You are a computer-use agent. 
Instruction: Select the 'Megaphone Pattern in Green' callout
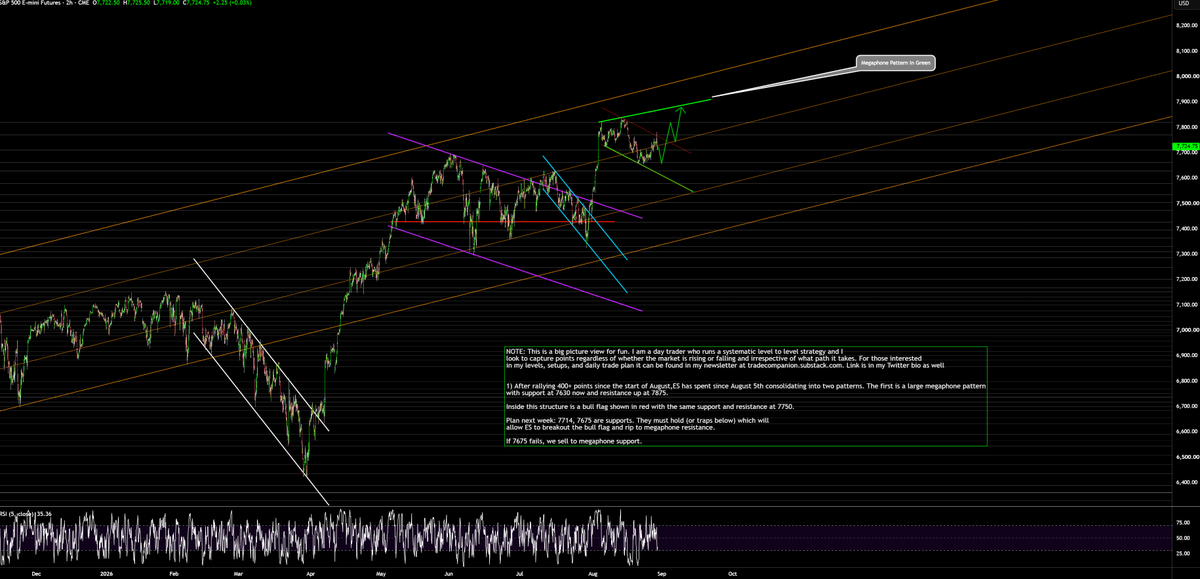896,63
